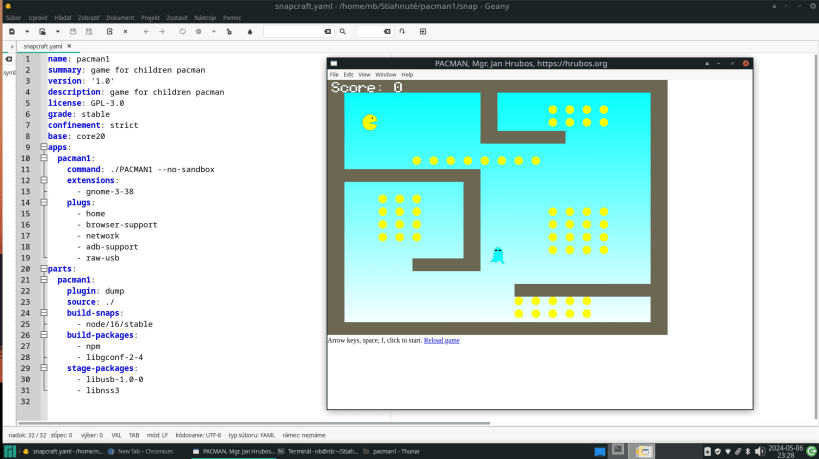Switch to pacman1 - Thunar taskbar entry
Image resolution: width=819 pixels, height=459 pixels.
click(392, 451)
